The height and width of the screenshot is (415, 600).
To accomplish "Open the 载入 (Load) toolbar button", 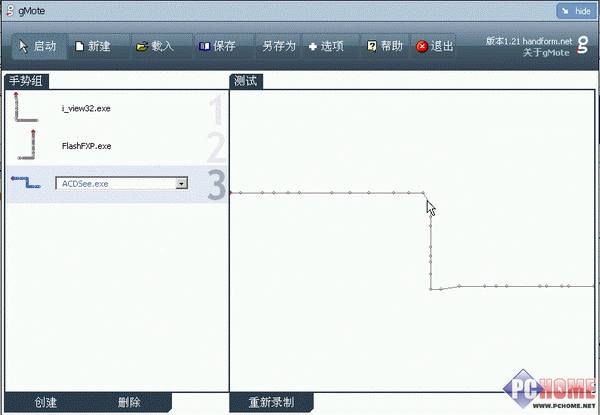I will tap(162, 47).
